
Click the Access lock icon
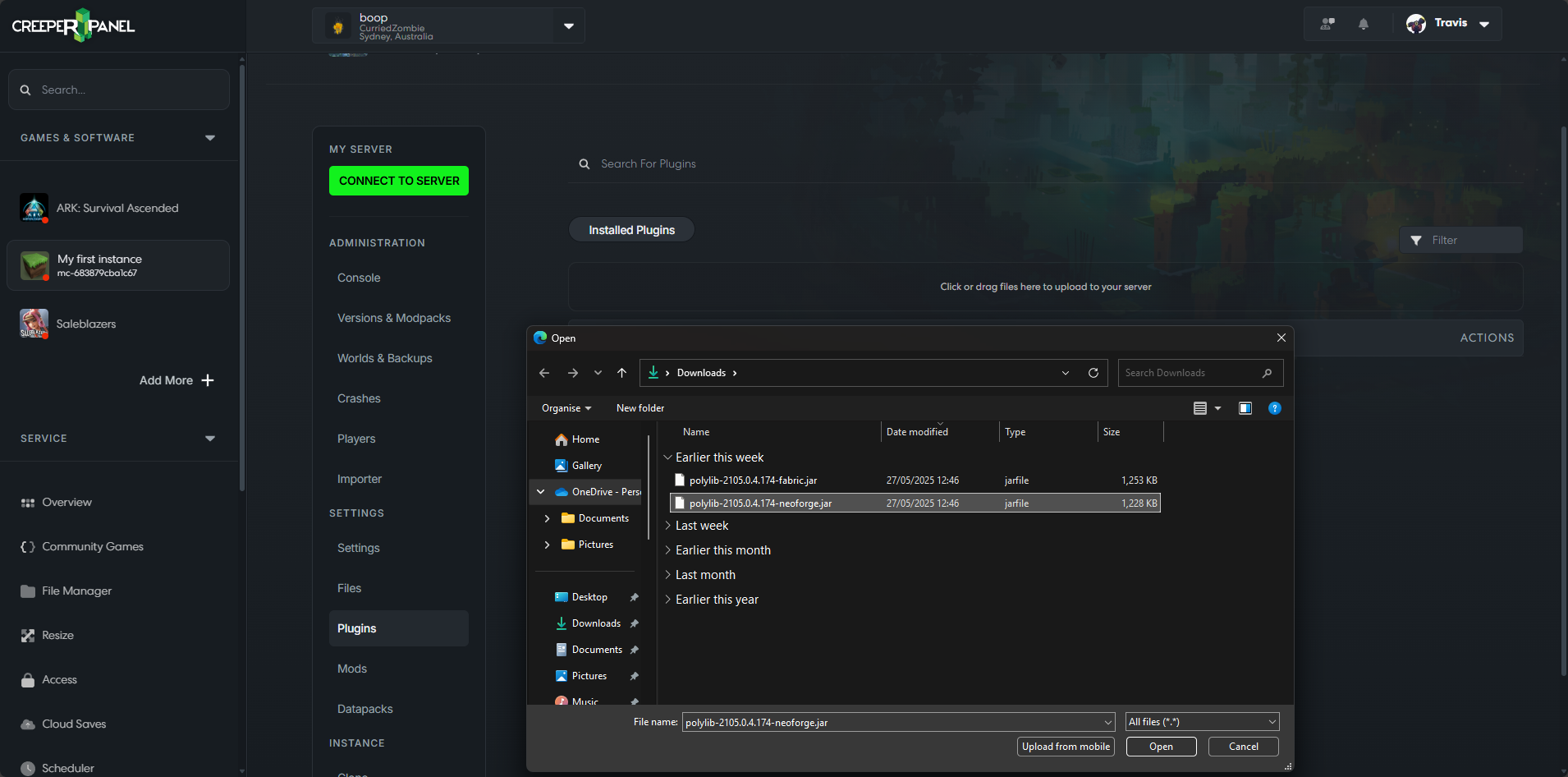pyautogui.click(x=28, y=680)
